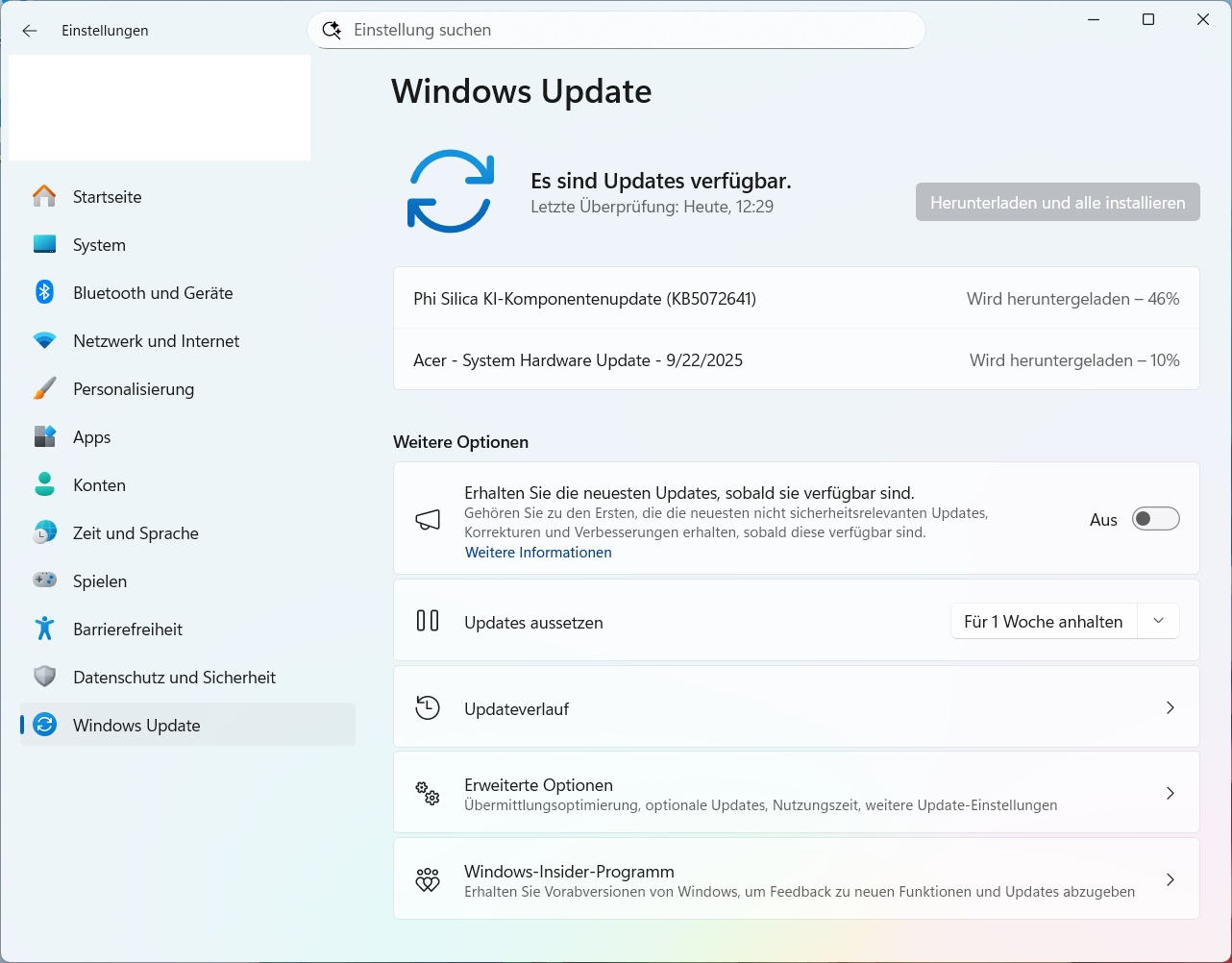This screenshot has height=963, width=1232.
Task: Click the Letzte Überprüfung: Heute, 12:29 text
Action: (x=652, y=207)
